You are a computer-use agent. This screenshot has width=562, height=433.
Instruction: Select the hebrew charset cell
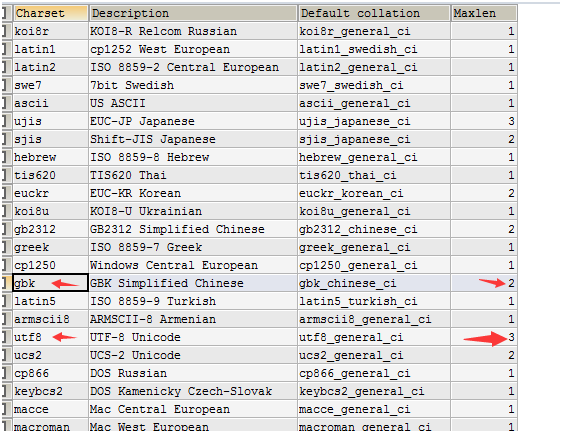(x=51, y=157)
